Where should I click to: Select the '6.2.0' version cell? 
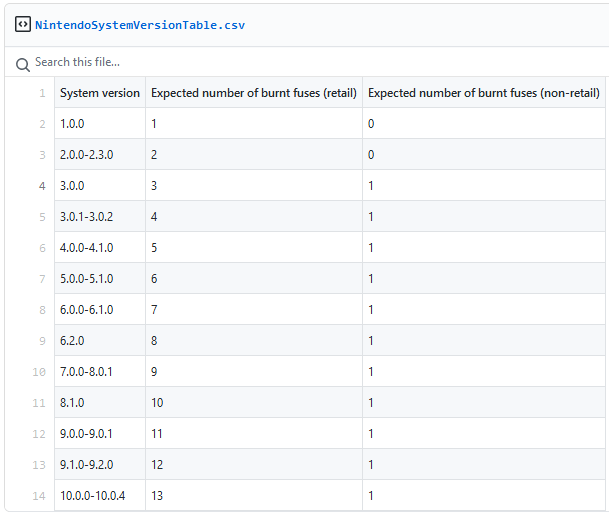[x=100, y=340]
